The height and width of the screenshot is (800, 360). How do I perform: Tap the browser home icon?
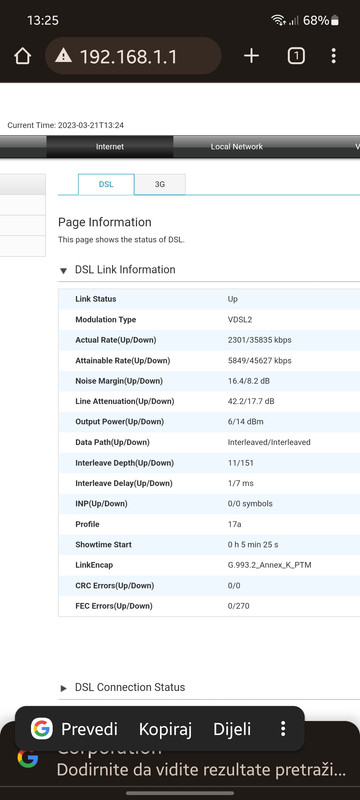[22, 56]
